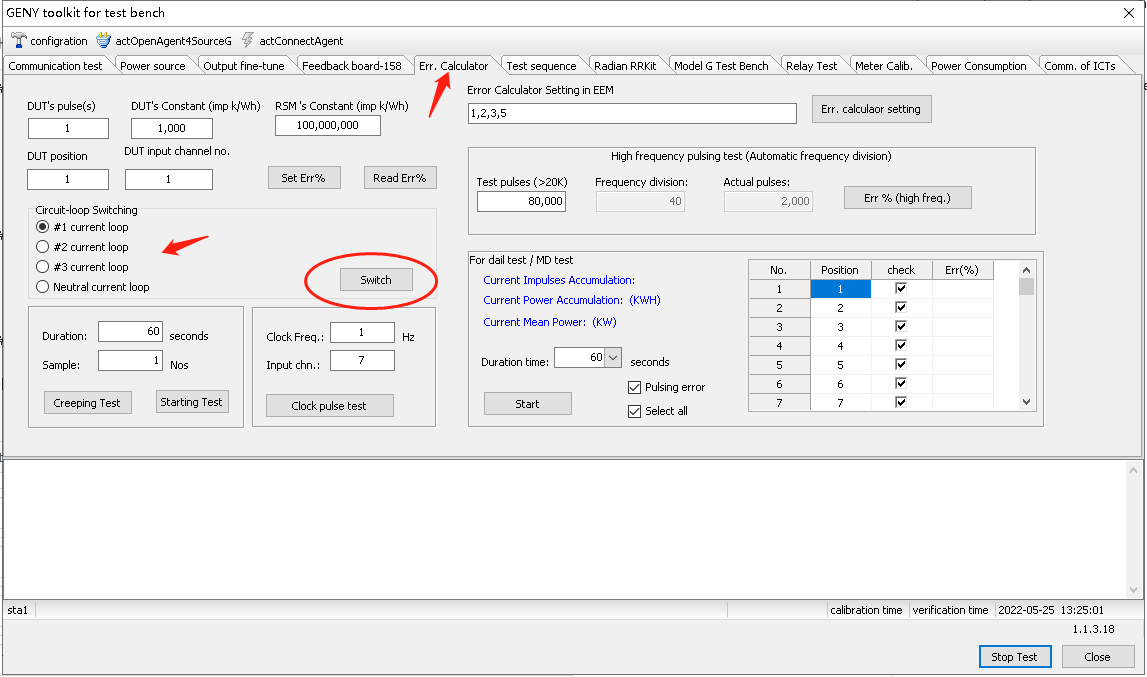1147x677 pixels.
Task: Click the table scrollbar down arrow
Action: [x=1026, y=402]
